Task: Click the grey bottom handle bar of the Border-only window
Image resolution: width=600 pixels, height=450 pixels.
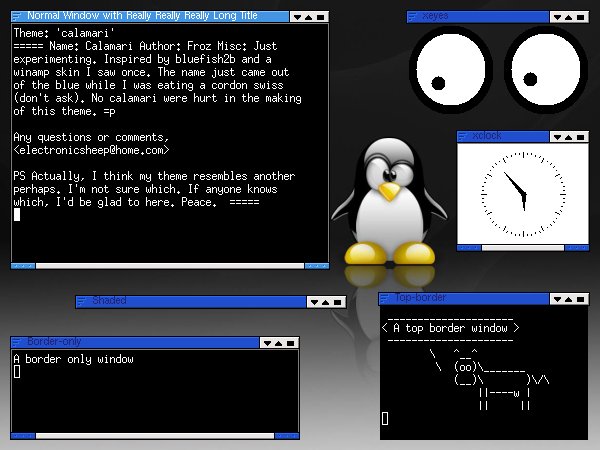Action: coord(155,436)
